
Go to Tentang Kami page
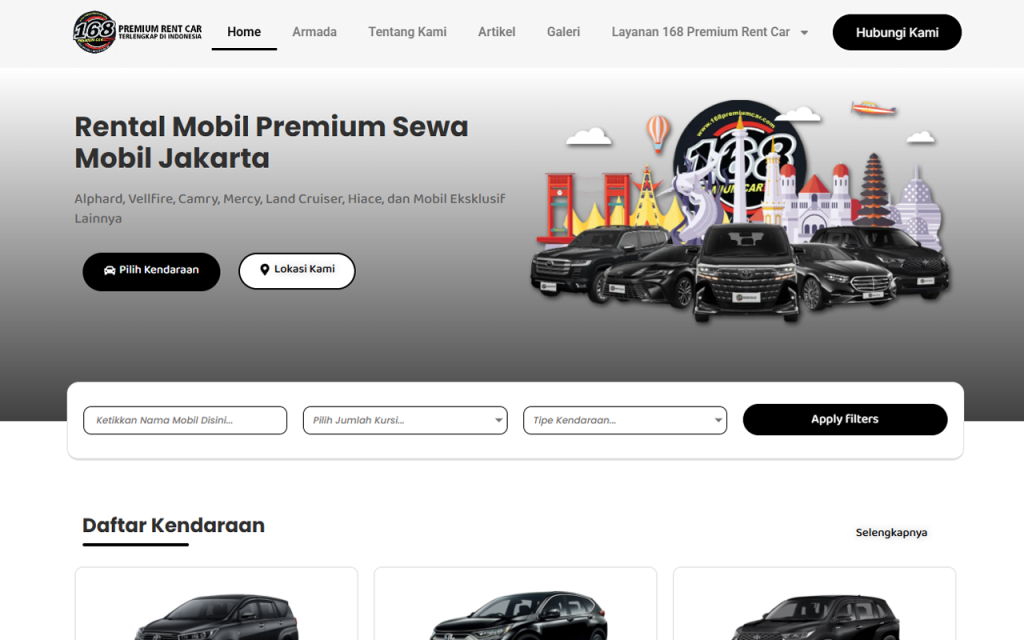[408, 32]
